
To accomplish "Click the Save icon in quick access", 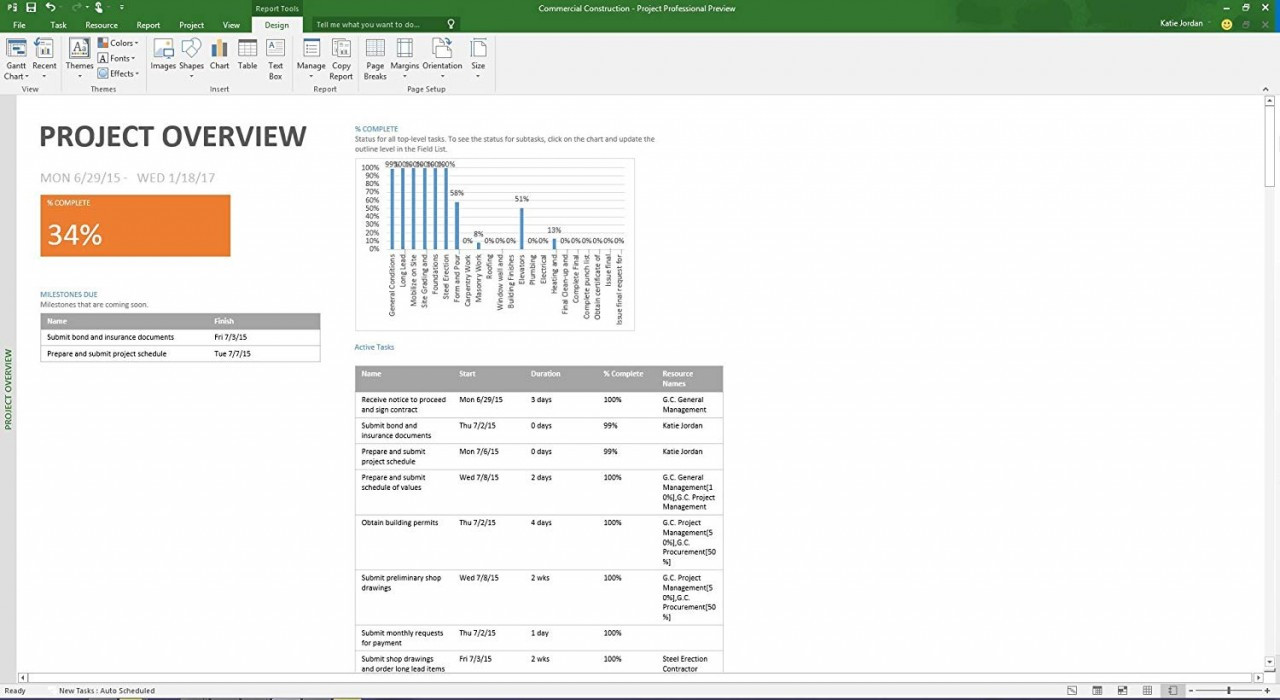I will tap(31, 8).
